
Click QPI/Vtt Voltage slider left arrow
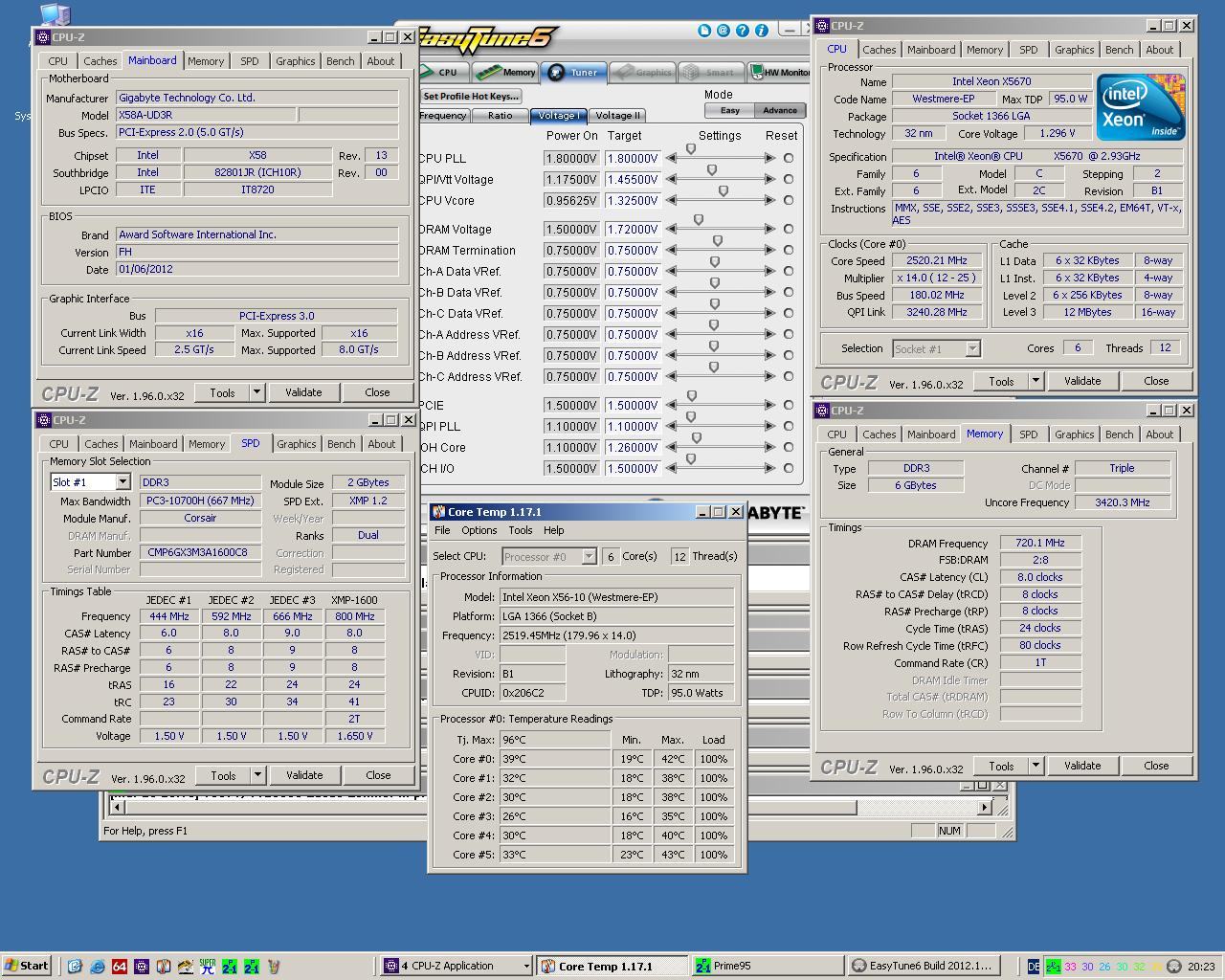coord(672,180)
